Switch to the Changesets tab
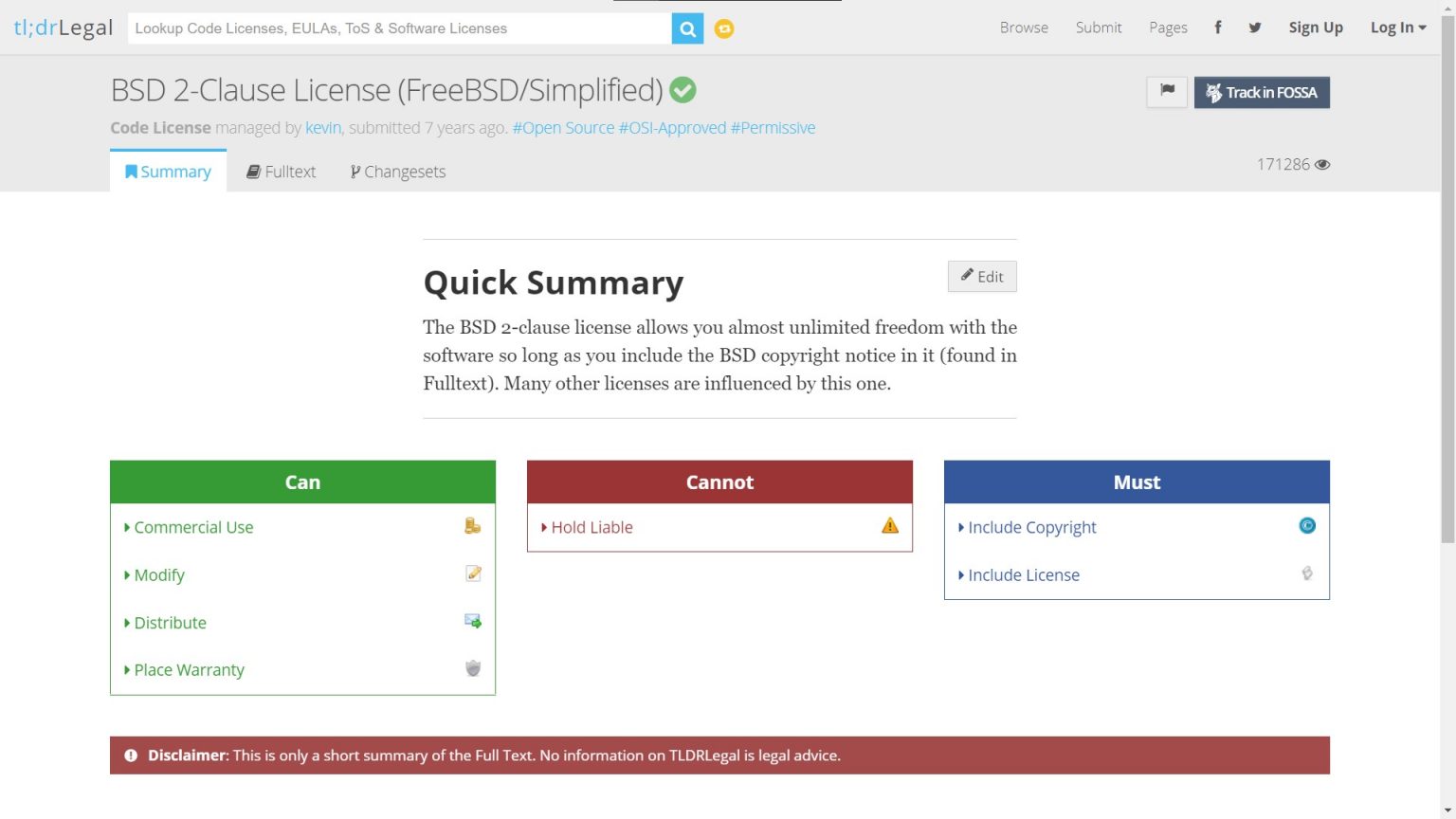 [x=398, y=172]
